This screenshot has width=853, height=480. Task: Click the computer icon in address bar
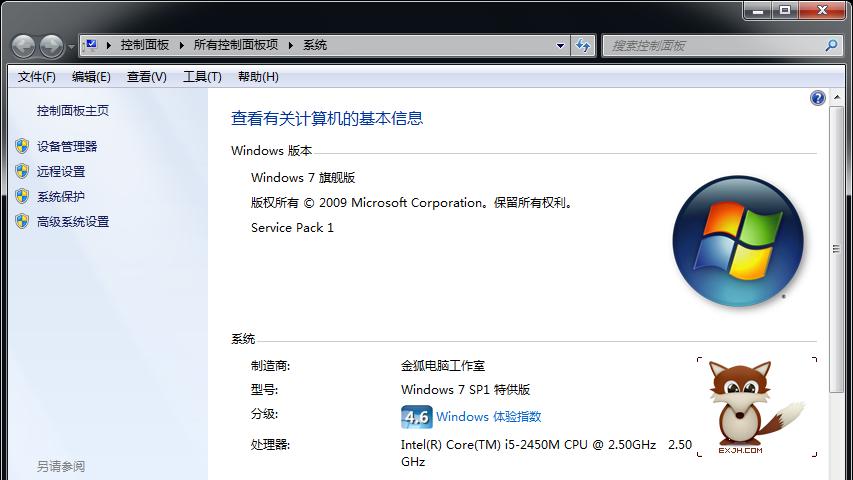(x=91, y=45)
